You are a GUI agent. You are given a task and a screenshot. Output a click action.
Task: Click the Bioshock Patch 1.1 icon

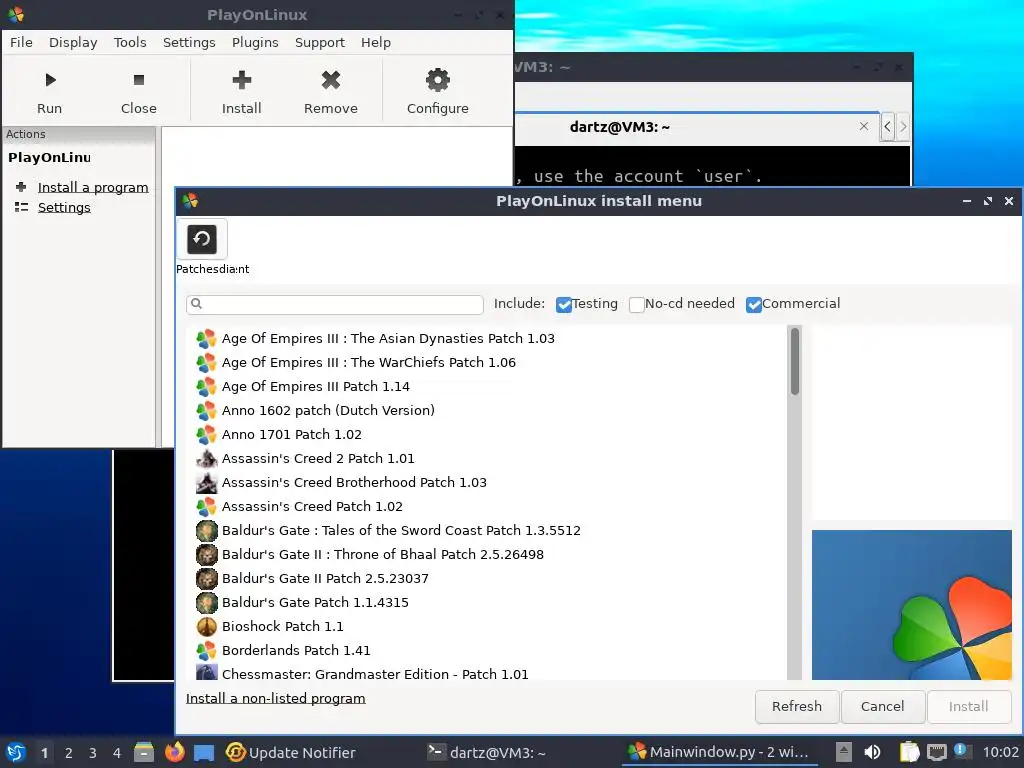206,626
